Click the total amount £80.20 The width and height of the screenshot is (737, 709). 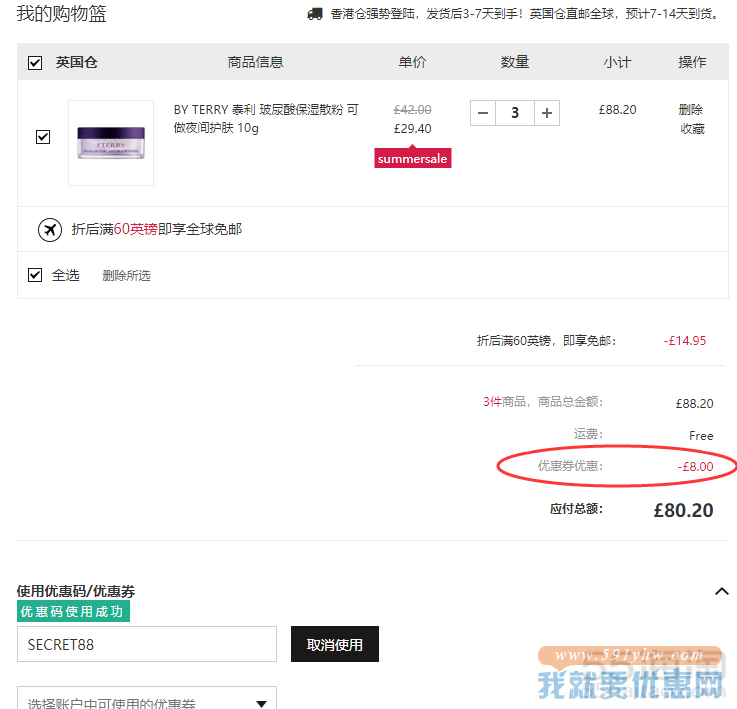[683, 510]
